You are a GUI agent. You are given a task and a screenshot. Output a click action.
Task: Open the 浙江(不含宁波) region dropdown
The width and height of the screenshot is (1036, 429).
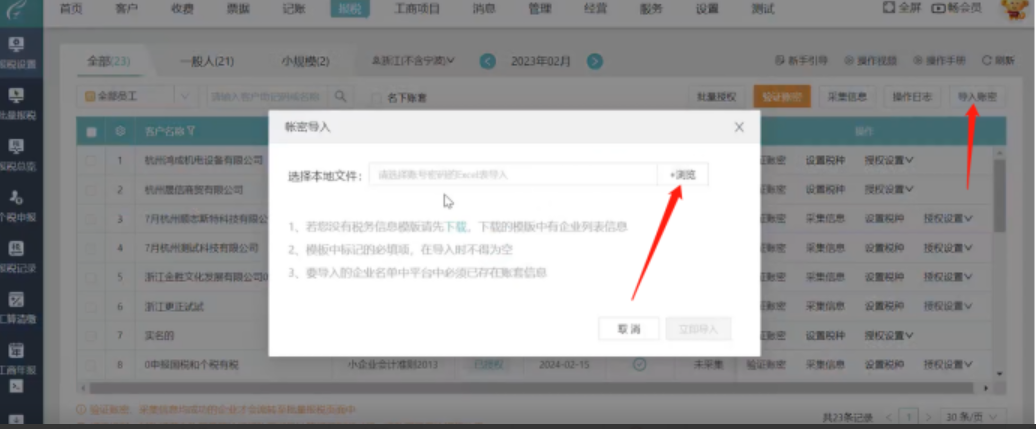click(x=412, y=61)
